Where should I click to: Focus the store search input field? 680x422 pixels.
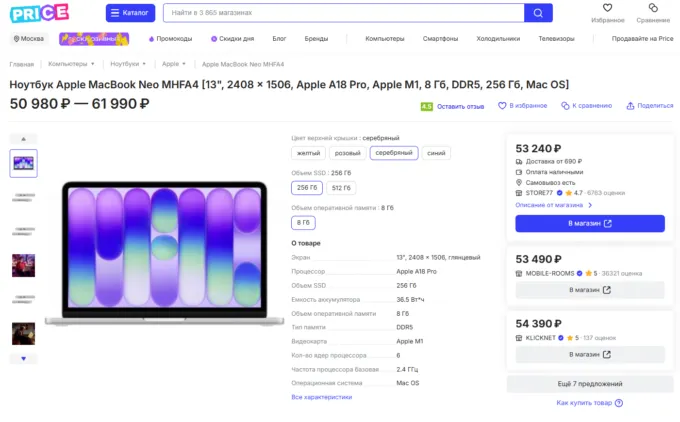click(x=343, y=13)
